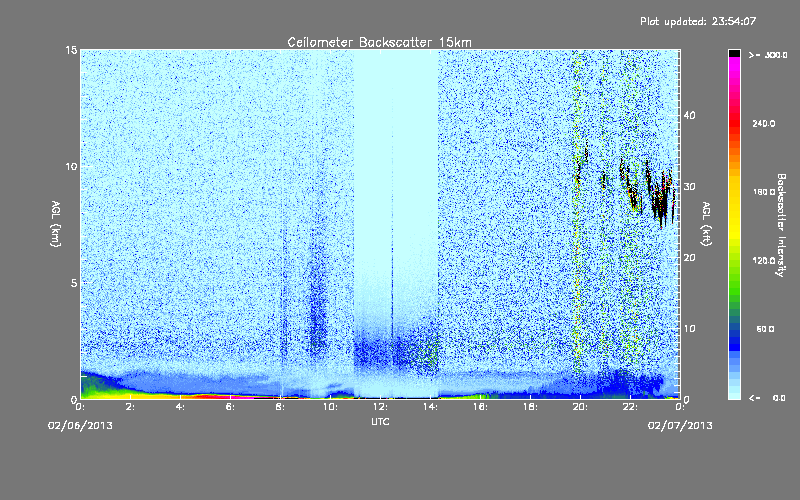Click the 2: hour tick on the time axis
The image size is (800, 500).
pyautogui.click(x=130, y=407)
